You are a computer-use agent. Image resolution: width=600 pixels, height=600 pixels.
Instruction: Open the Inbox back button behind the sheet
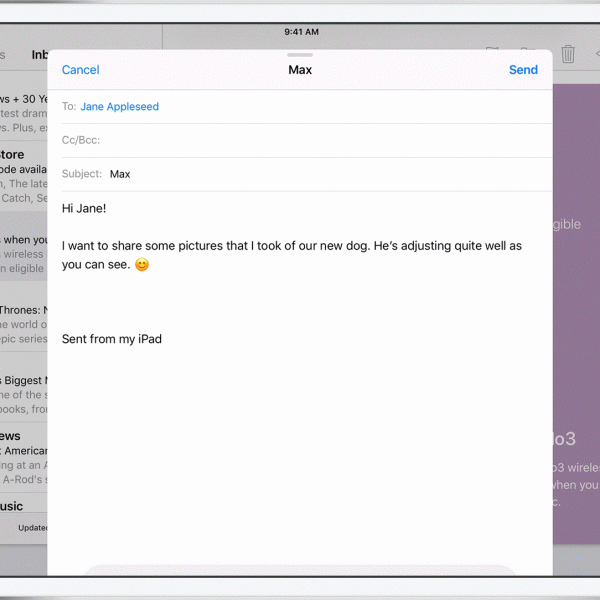[39, 55]
